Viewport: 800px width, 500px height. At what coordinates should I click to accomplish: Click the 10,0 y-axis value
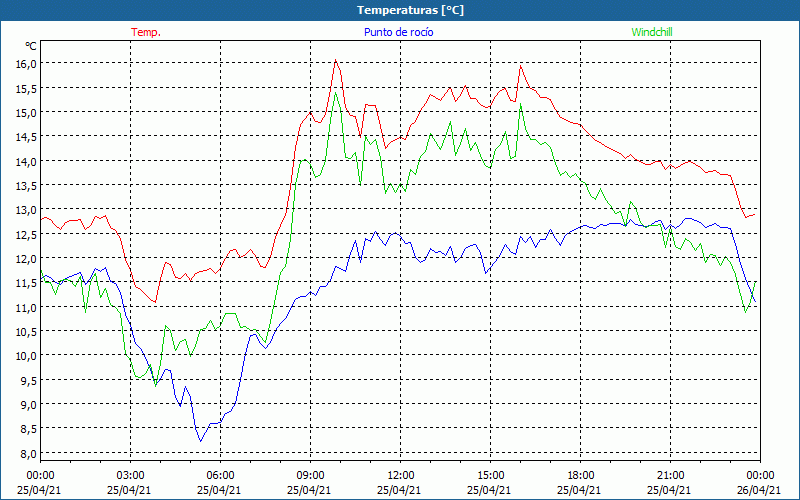click(26, 355)
